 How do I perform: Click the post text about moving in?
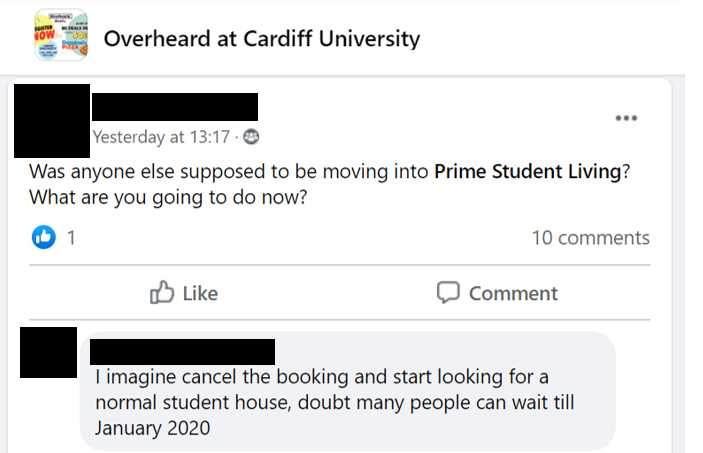click(330, 184)
